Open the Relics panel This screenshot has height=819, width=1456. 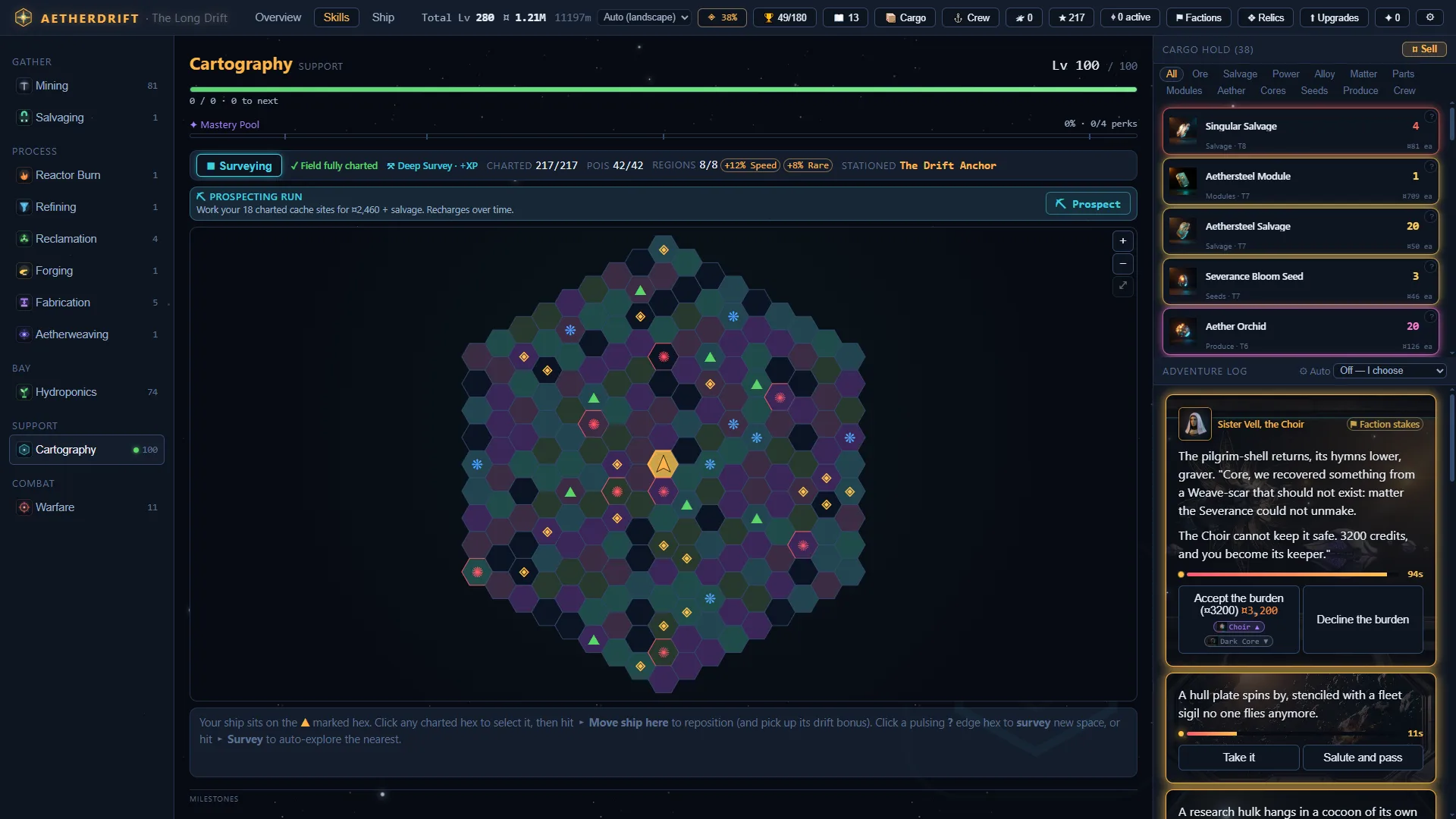point(1265,17)
